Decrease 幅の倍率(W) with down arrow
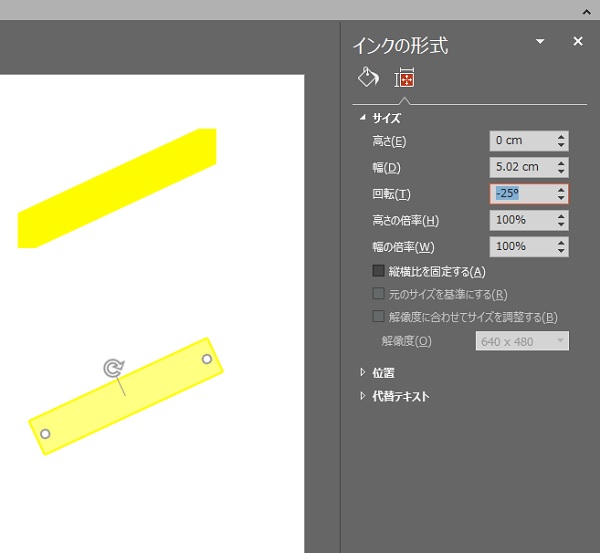The height and width of the screenshot is (553, 600). [x=561, y=251]
